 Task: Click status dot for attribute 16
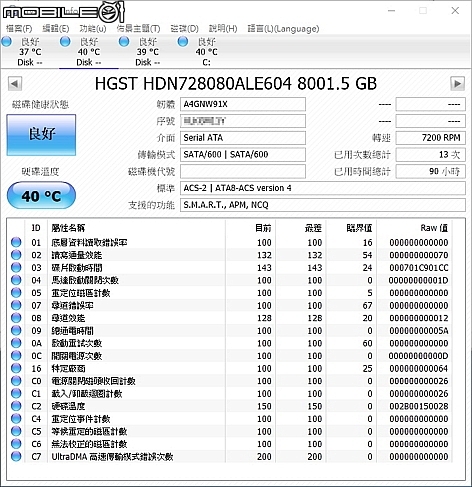(x=16, y=368)
